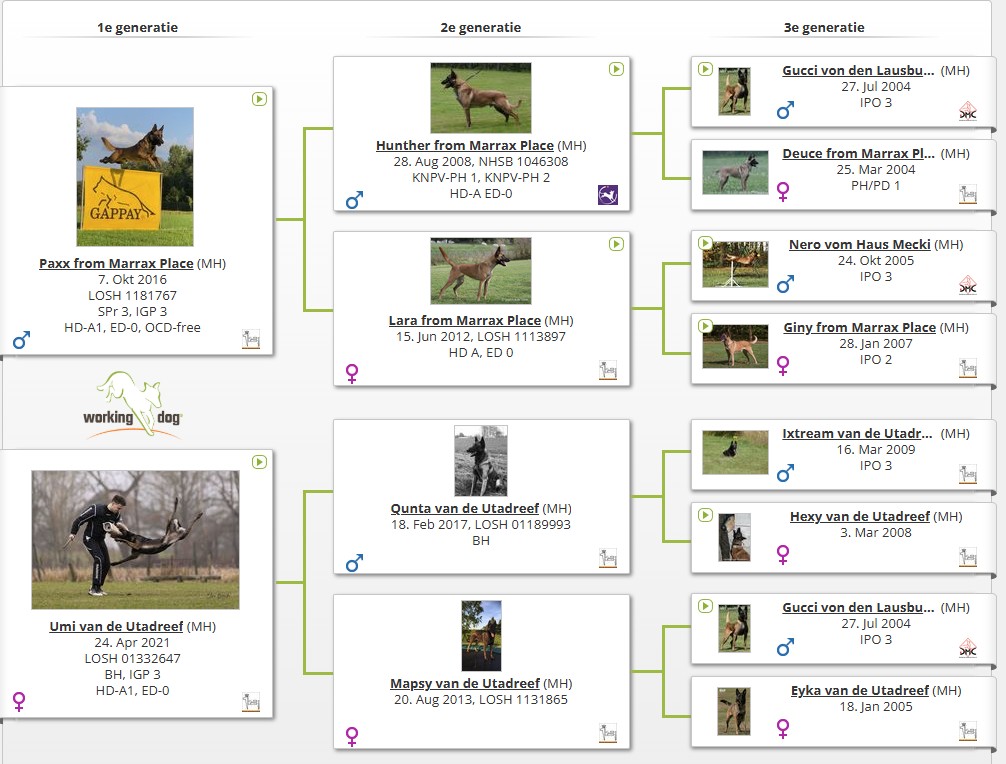
Task: Click Qunta's black-and-white photo thumbnail
Action: coord(480,461)
